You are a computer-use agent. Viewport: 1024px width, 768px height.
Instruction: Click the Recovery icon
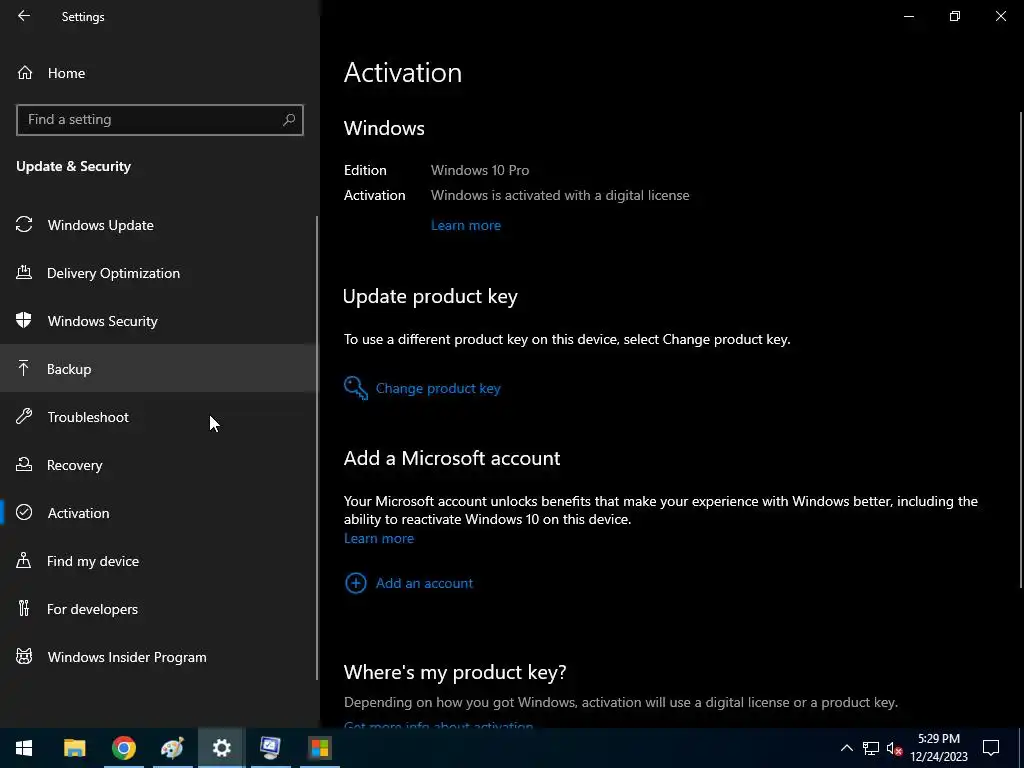coord(24,464)
